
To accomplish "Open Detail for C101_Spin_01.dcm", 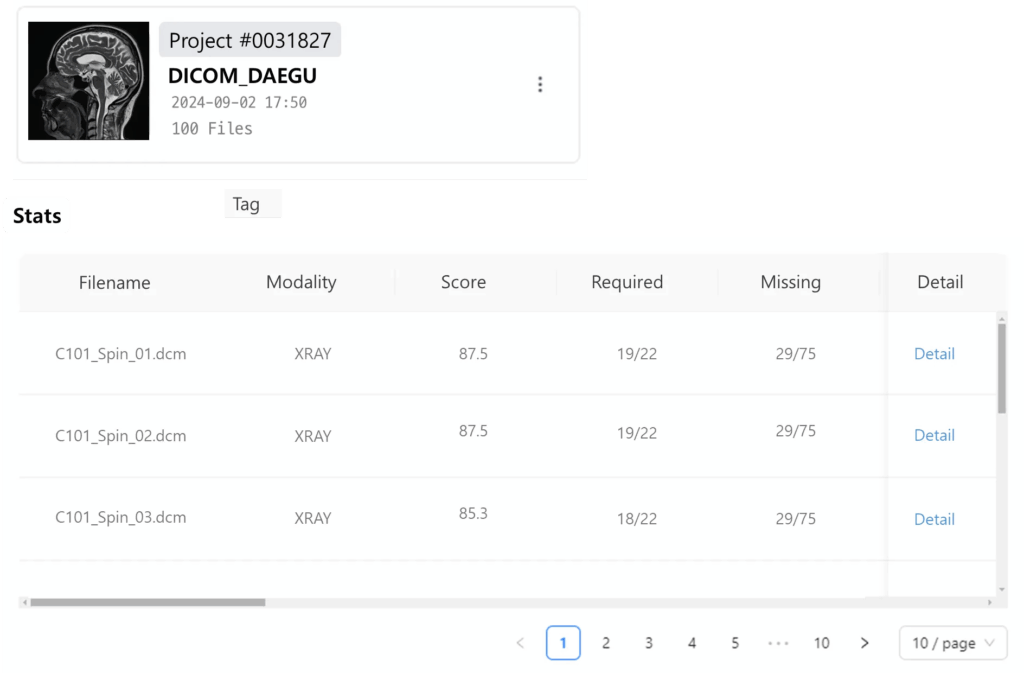I will click(x=934, y=354).
